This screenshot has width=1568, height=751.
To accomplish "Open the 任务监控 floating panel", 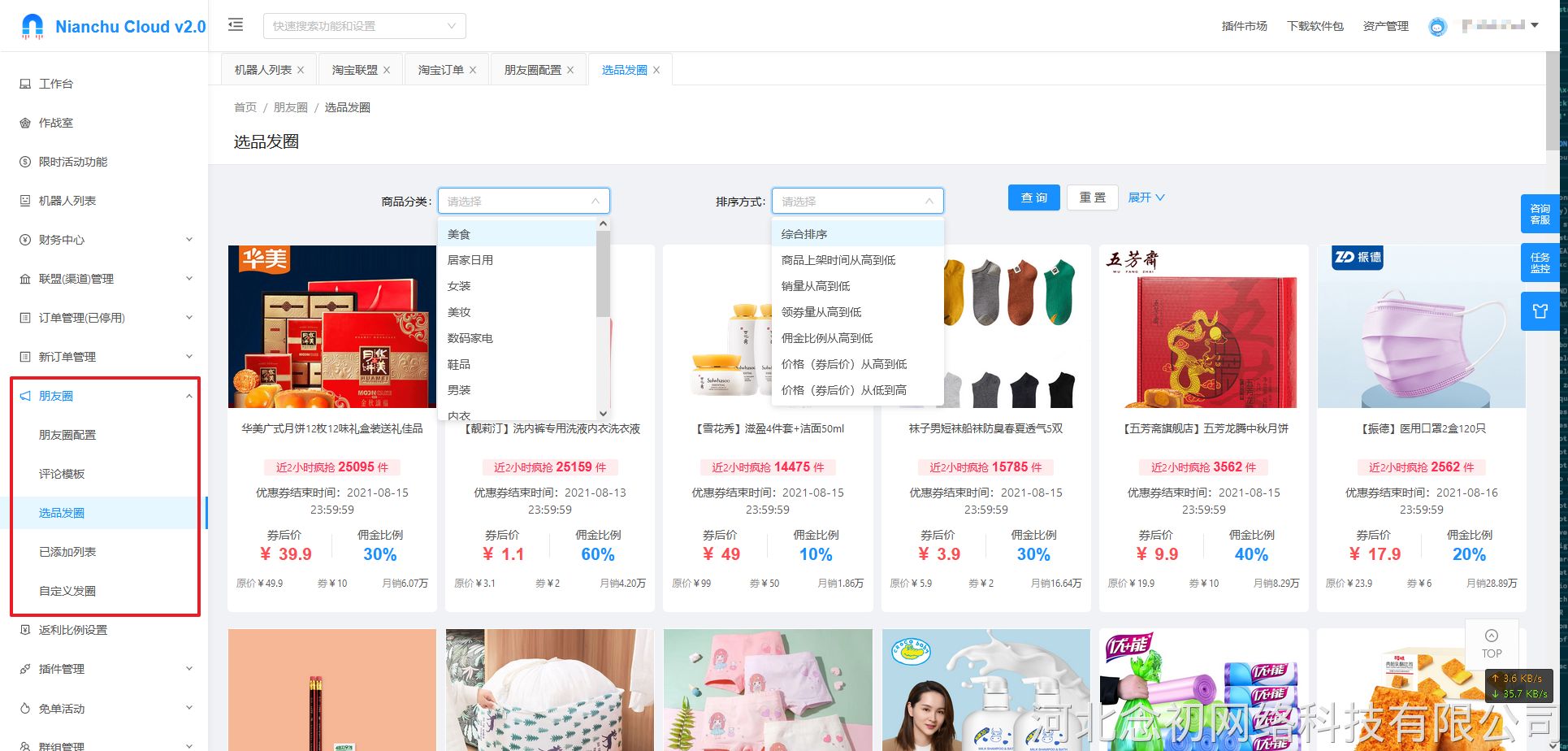I will pyautogui.click(x=1540, y=263).
